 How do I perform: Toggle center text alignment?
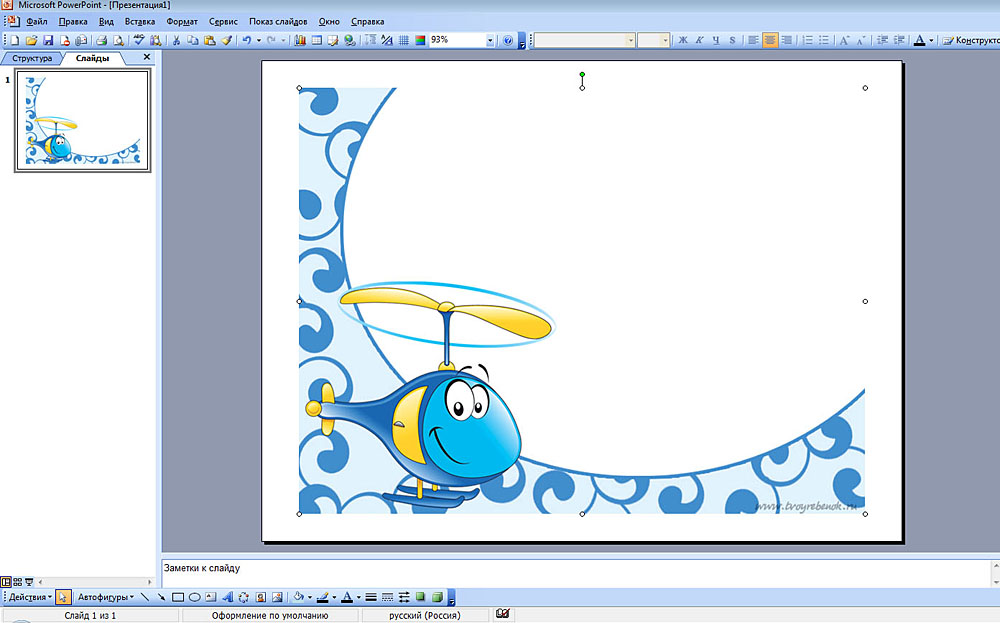(x=770, y=41)
